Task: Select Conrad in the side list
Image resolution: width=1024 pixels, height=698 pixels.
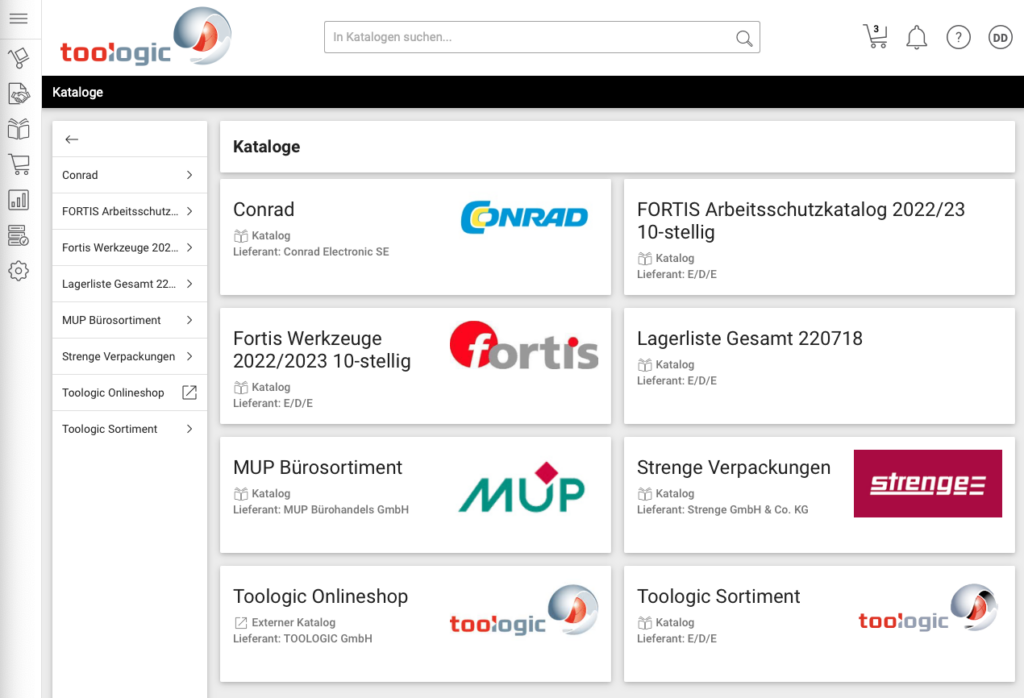Action: click(129, 175)
